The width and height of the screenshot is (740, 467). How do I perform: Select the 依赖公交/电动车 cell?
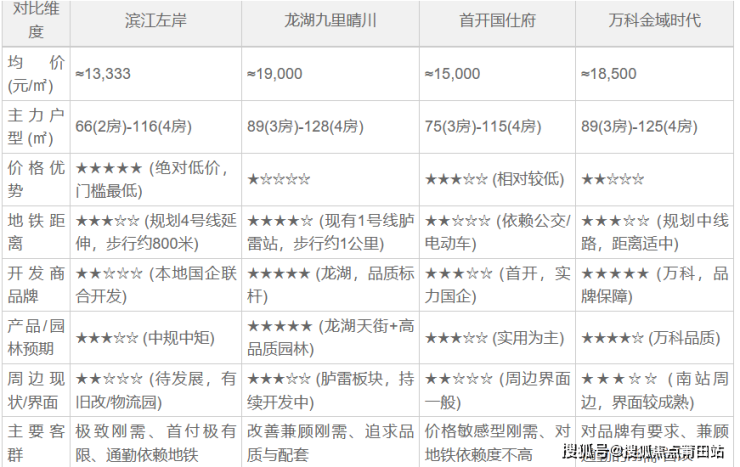point(497,232)
